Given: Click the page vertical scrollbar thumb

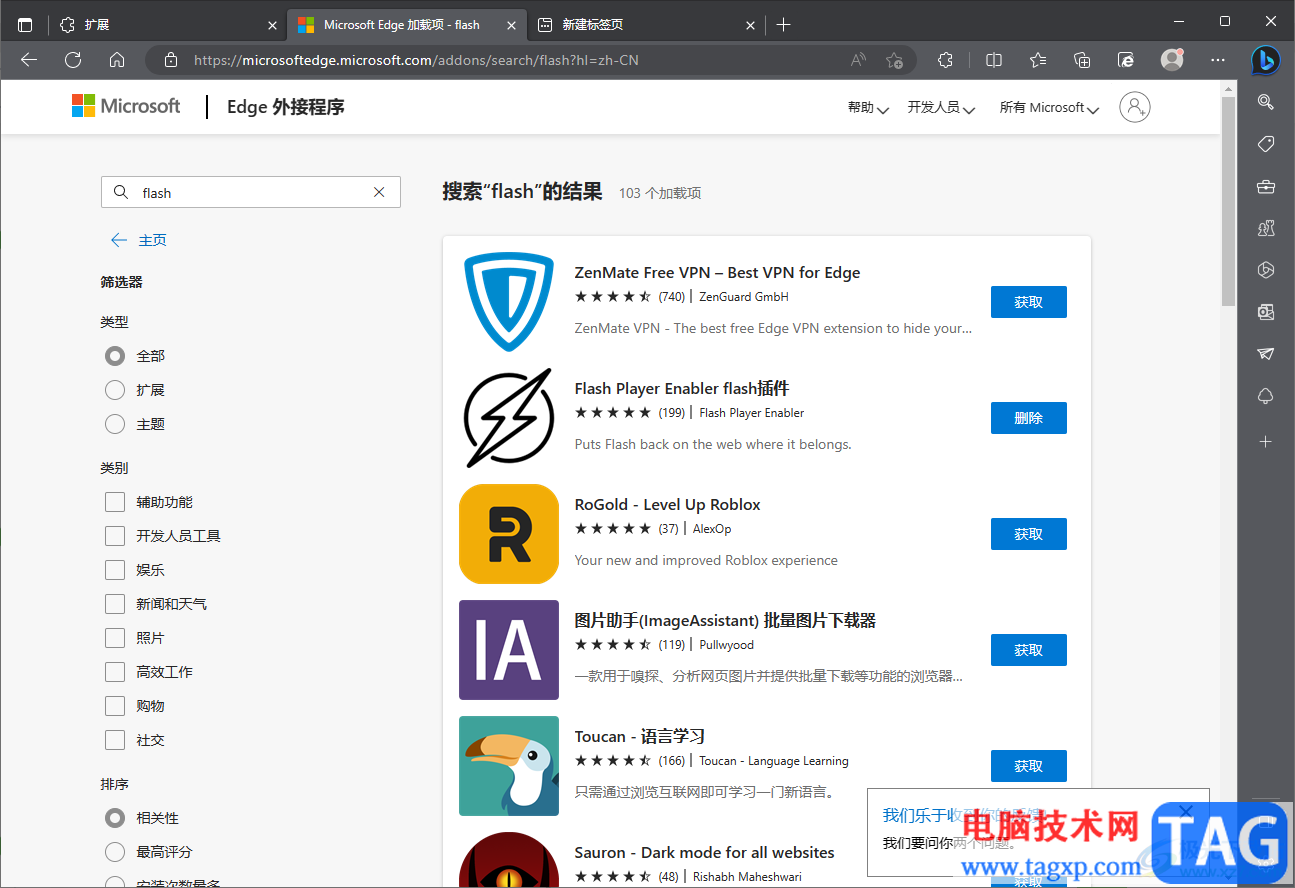Looking at the screenshot, I should coord(1228,201).
